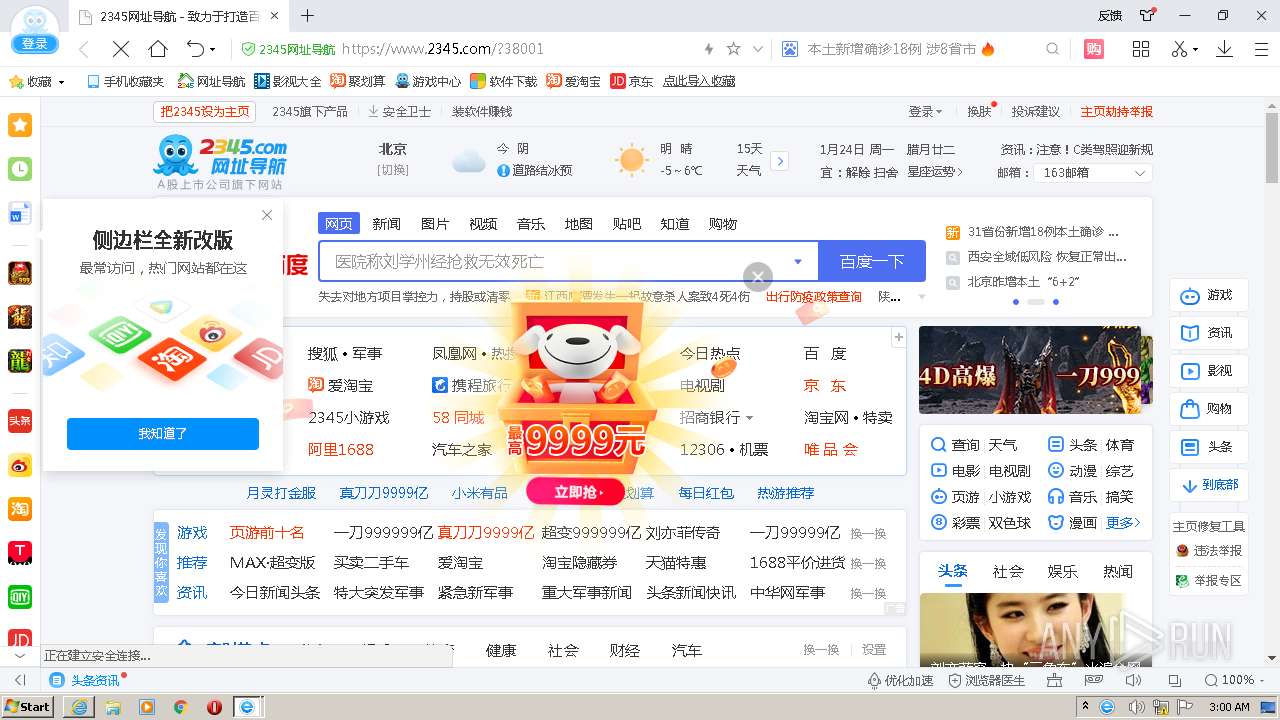The image size is (1280, 720).
Task: Open the Taobao icon in sidebar
Action: (20, 509)
